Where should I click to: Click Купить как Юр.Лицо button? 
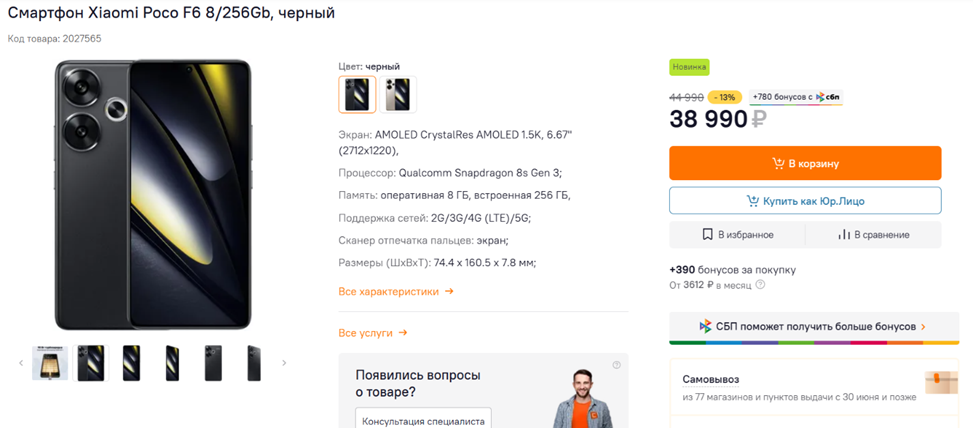pyautogui.click(x=805, y=201)
